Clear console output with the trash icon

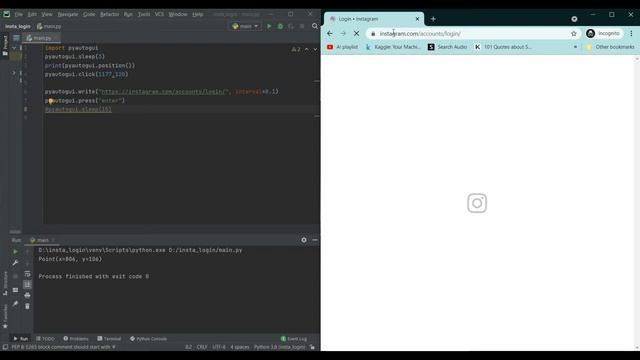tap(27, 306)
